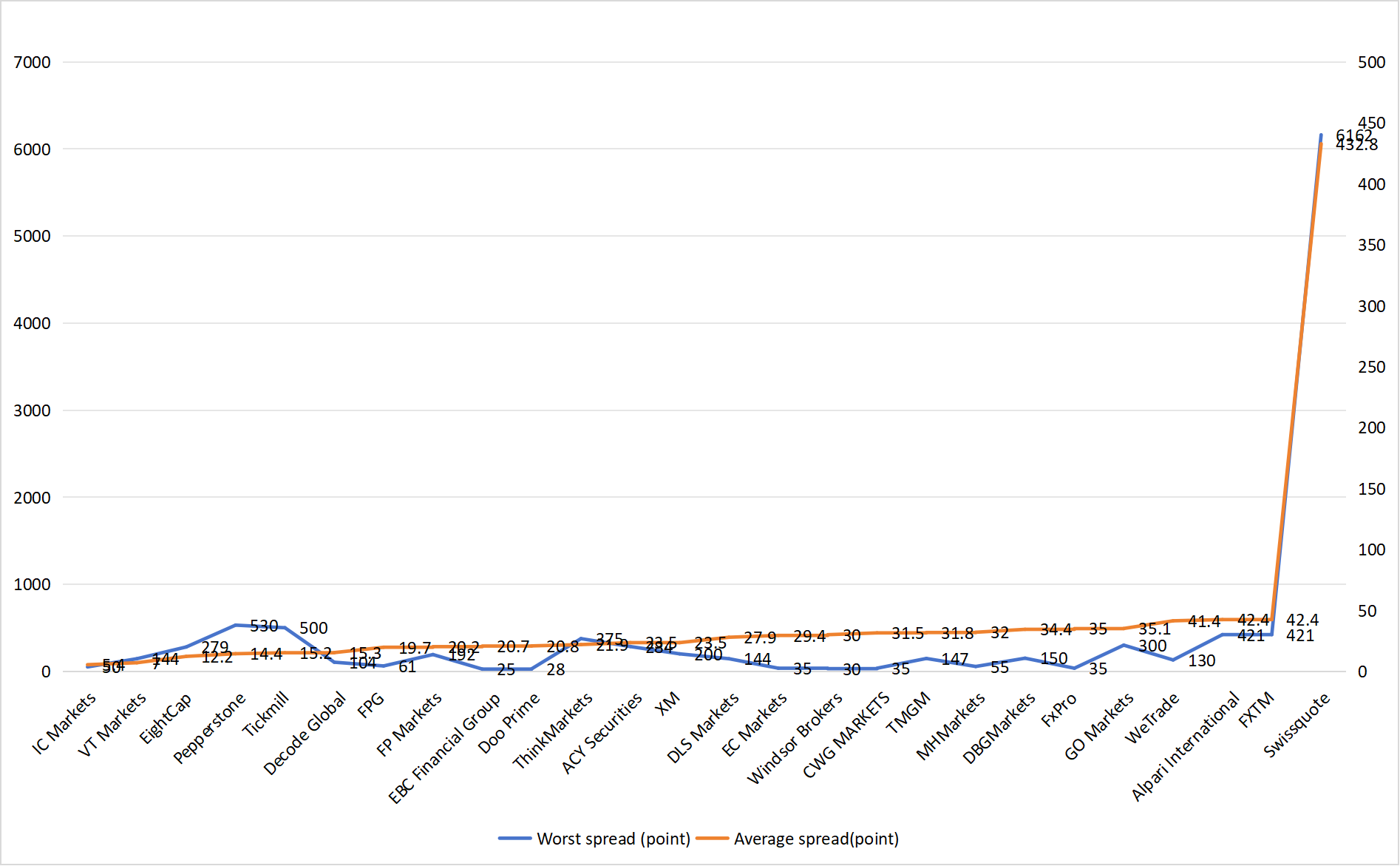Click the 19.7 data label

(x=415, y=648)
